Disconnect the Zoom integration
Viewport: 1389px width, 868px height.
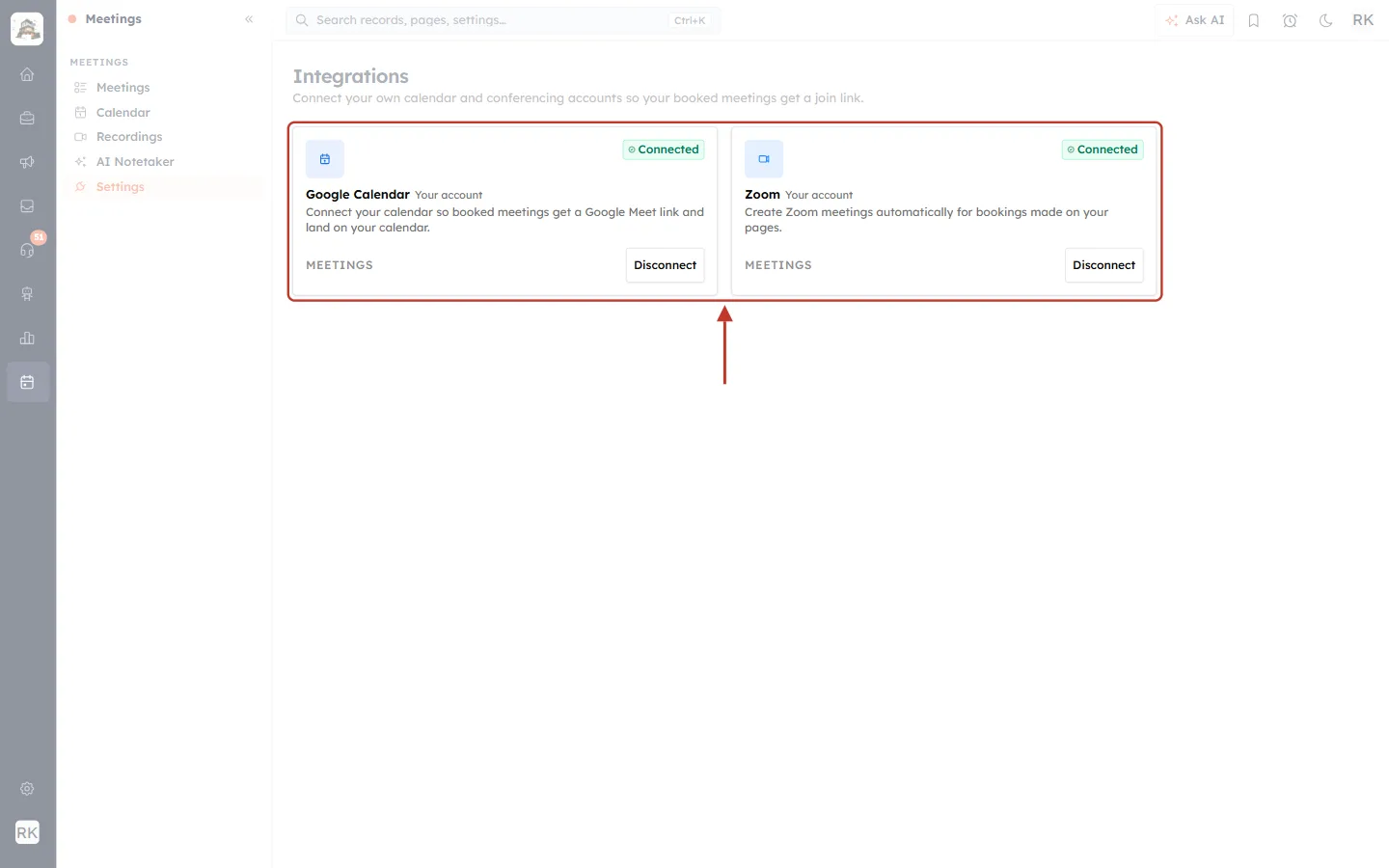click(x=1103, y=265)
